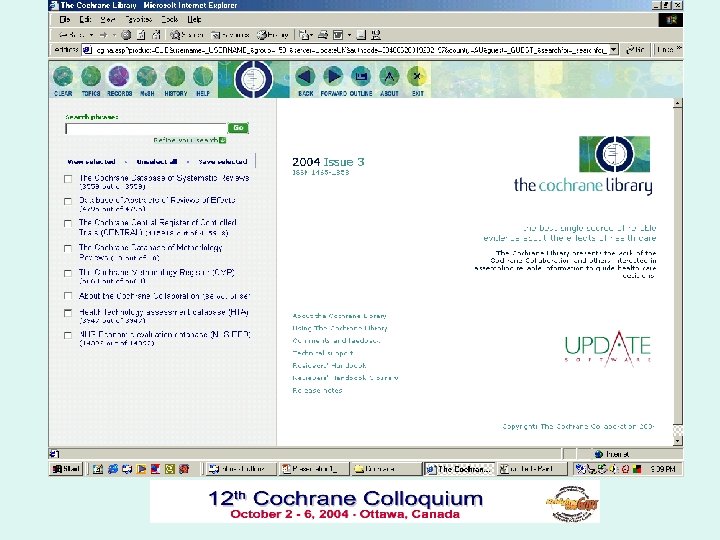Open the Using The Cochrane Library link
The width and height of the screenshot is (720, 540).
pos(340,328)
